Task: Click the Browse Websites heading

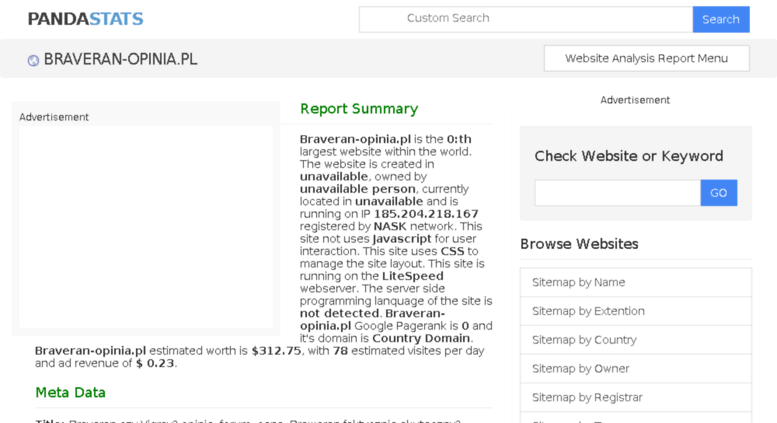Action: click(579, 244)
